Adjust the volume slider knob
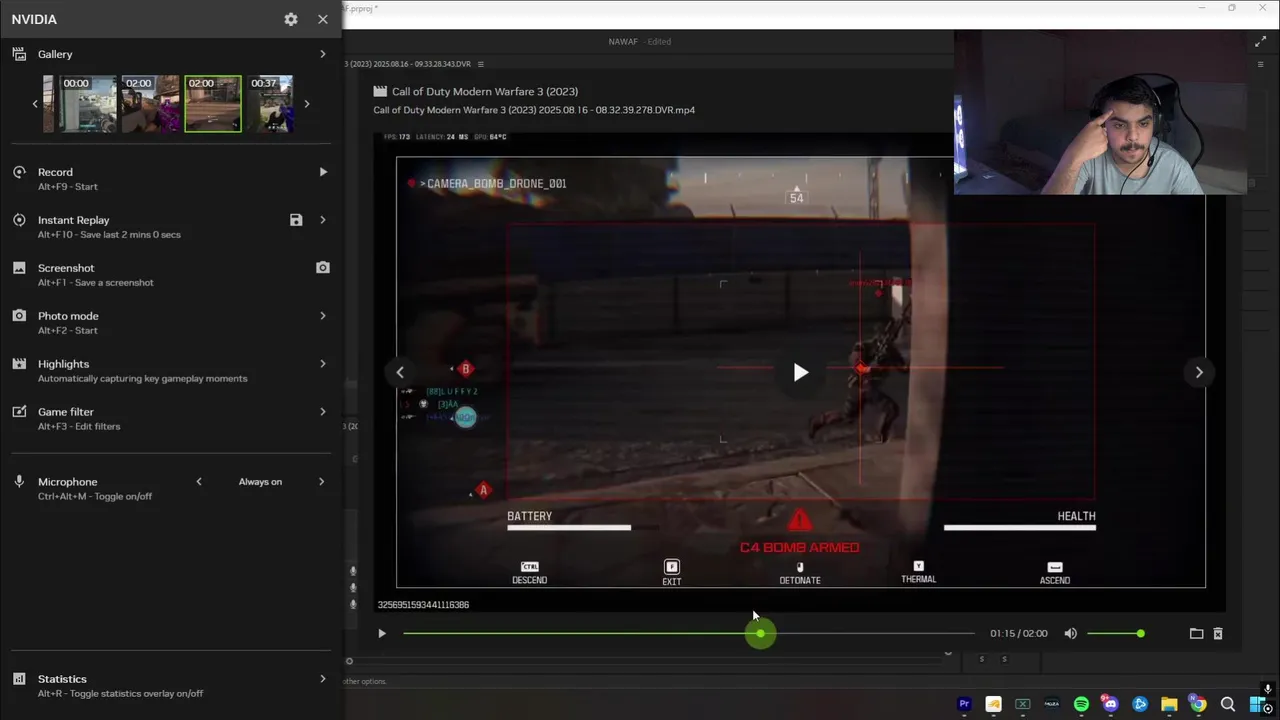 (x=1140, y=633)
